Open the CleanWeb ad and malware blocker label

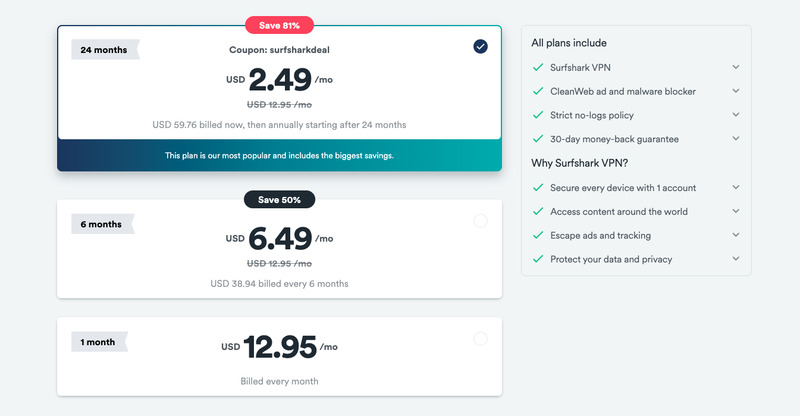(x=623, y=91)
